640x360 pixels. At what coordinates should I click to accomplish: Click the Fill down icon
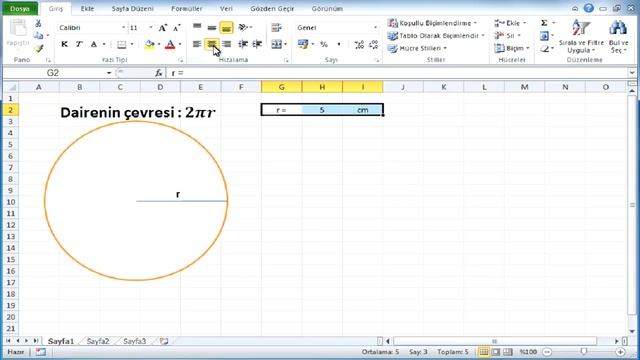(544, 36)
